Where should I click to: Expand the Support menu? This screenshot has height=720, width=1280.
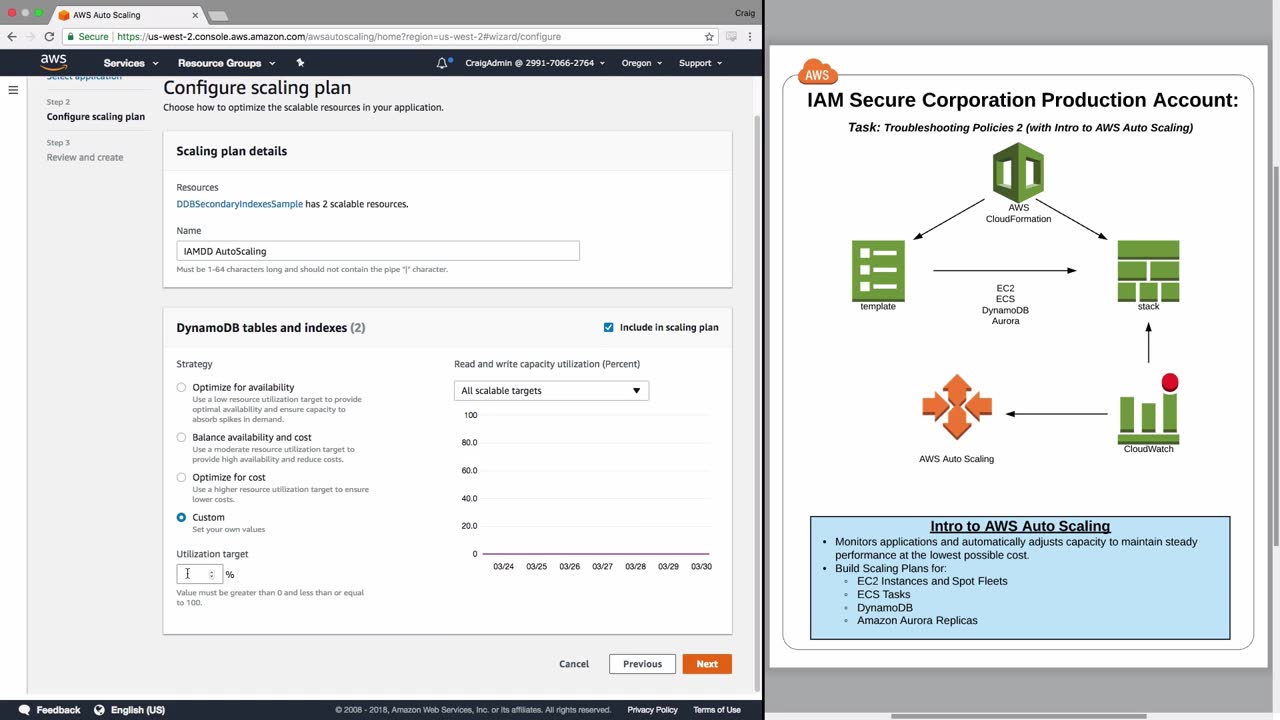(x=700, y=63)
